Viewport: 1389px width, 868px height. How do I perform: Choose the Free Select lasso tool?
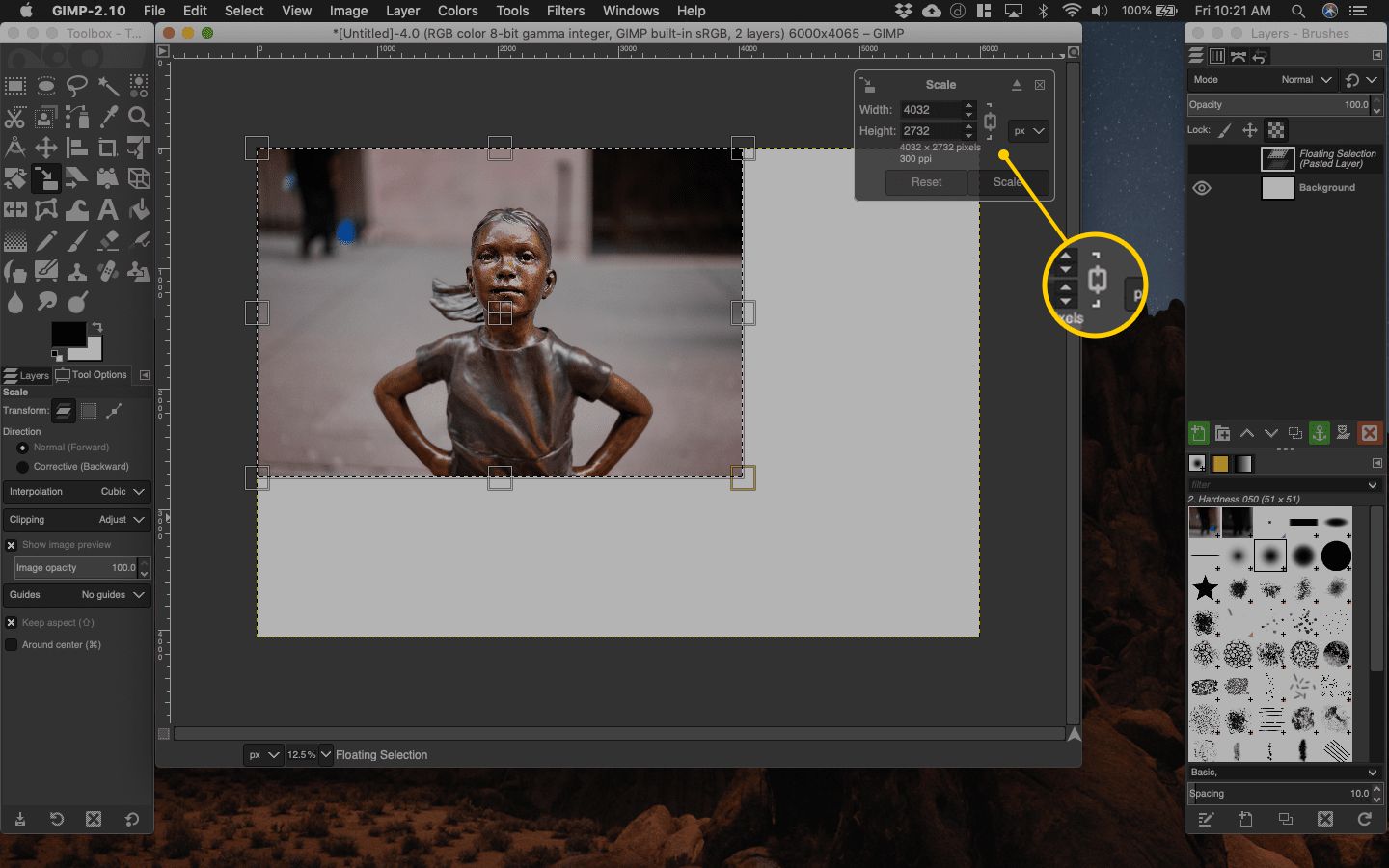point(77,86)
